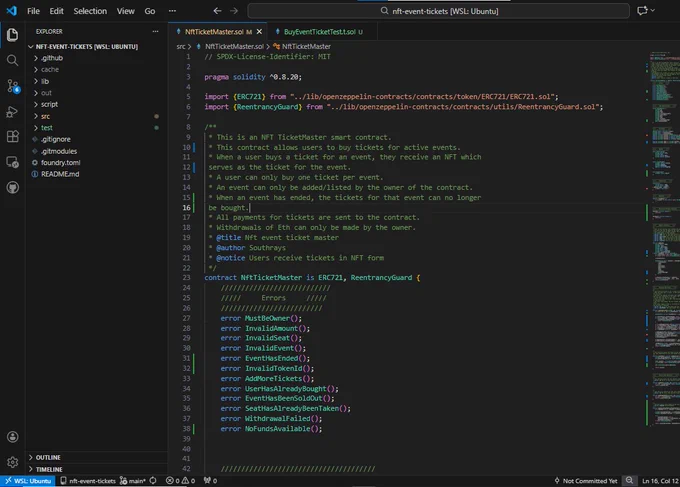Click the command center search box
The height and width of the screenshot is (487, 680).
pos(438,11)
